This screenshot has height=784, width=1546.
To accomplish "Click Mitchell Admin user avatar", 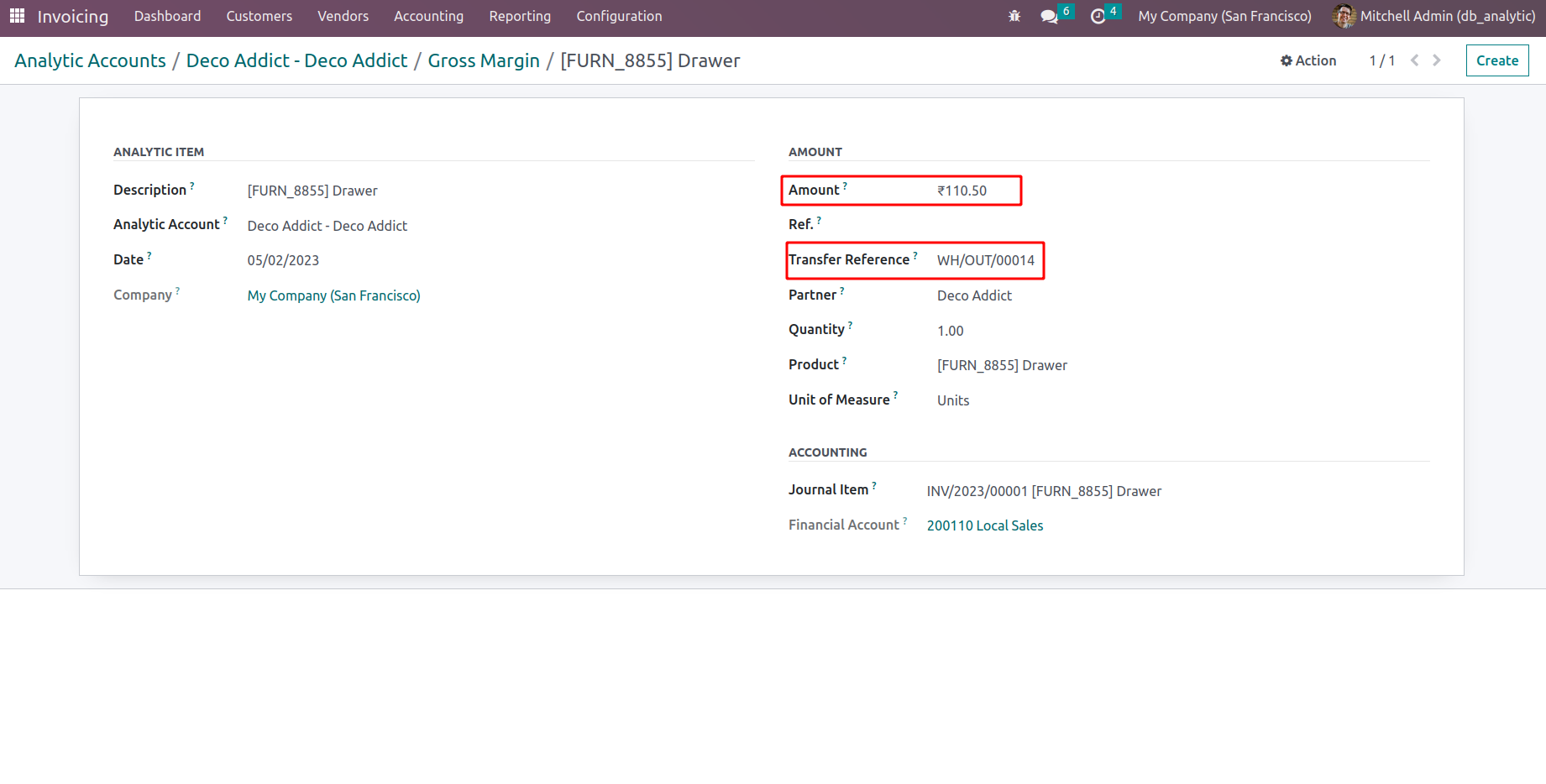I will coord(1344,16).
